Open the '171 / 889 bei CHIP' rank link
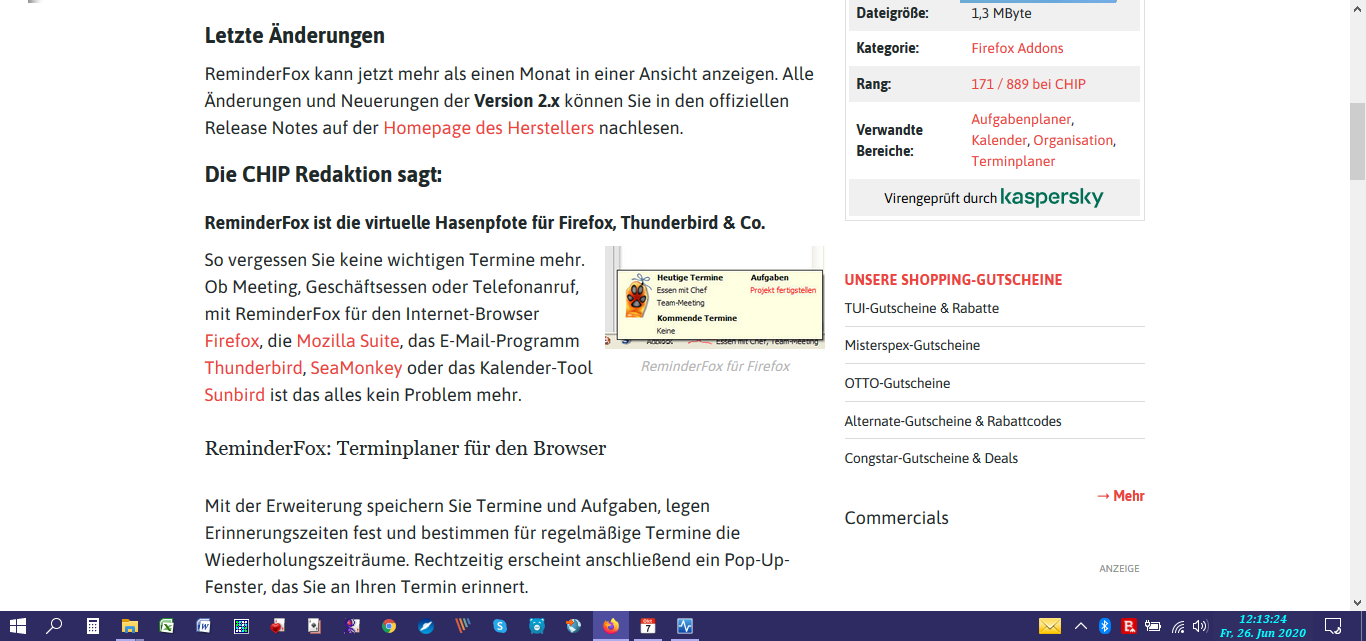Viewport: 1366px width, 641px height. point(1028,84)
